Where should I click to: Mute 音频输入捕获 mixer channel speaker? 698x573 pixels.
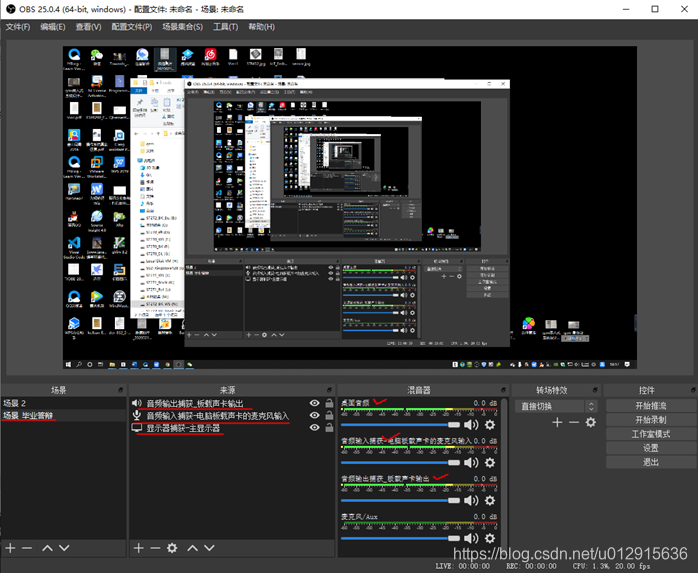(x=471, y=463)
